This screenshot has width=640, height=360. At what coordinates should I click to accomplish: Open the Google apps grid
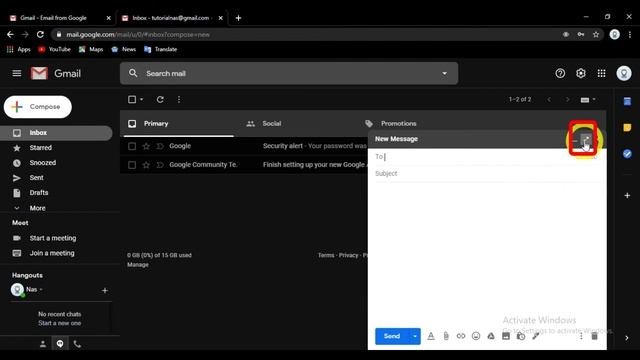[602, 73]
